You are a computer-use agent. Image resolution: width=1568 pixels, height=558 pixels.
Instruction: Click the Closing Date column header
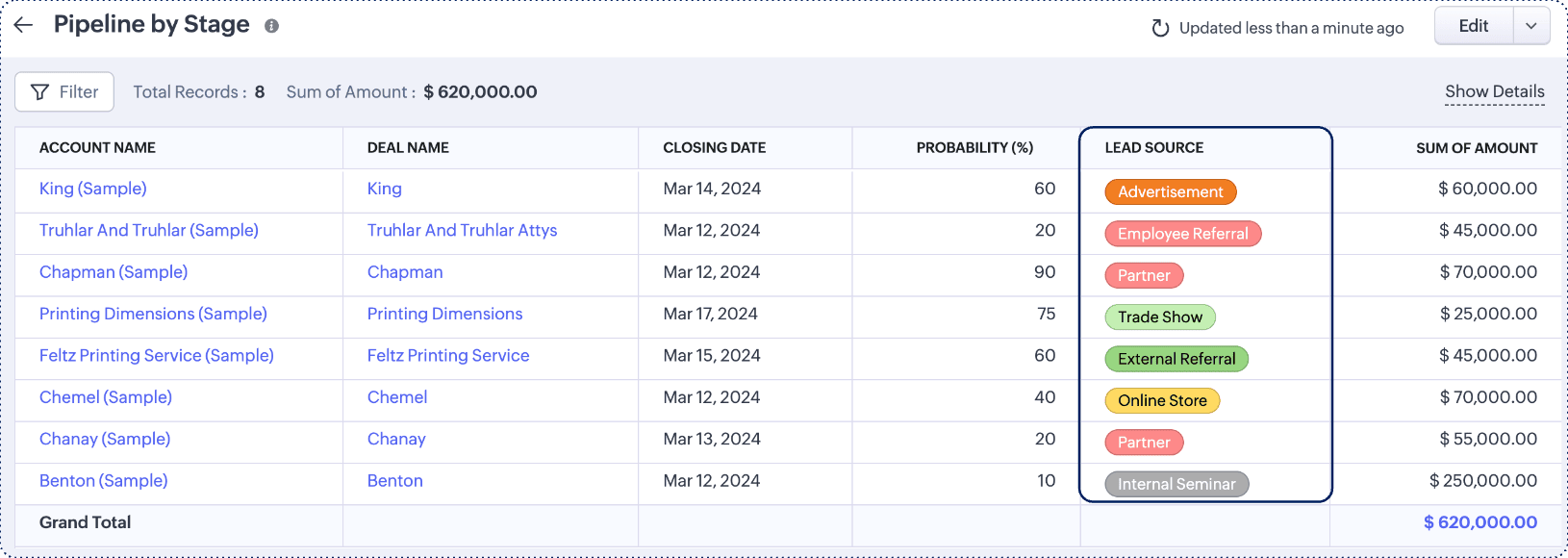[x=714, y=148]
